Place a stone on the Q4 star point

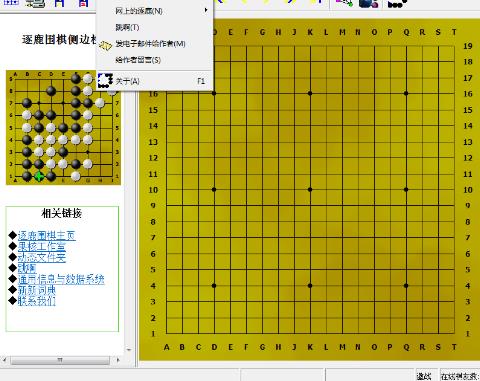[x=406, y=286]
